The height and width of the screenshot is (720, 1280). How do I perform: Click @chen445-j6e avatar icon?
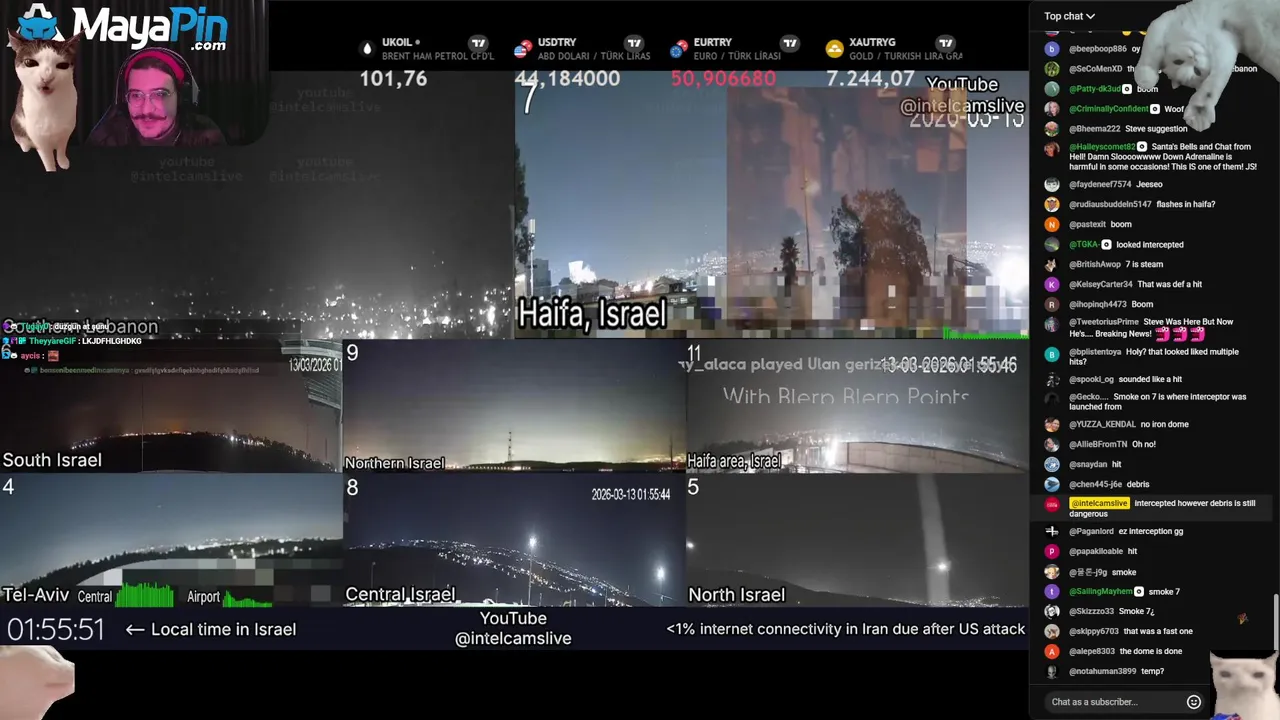coord(1052,484)
